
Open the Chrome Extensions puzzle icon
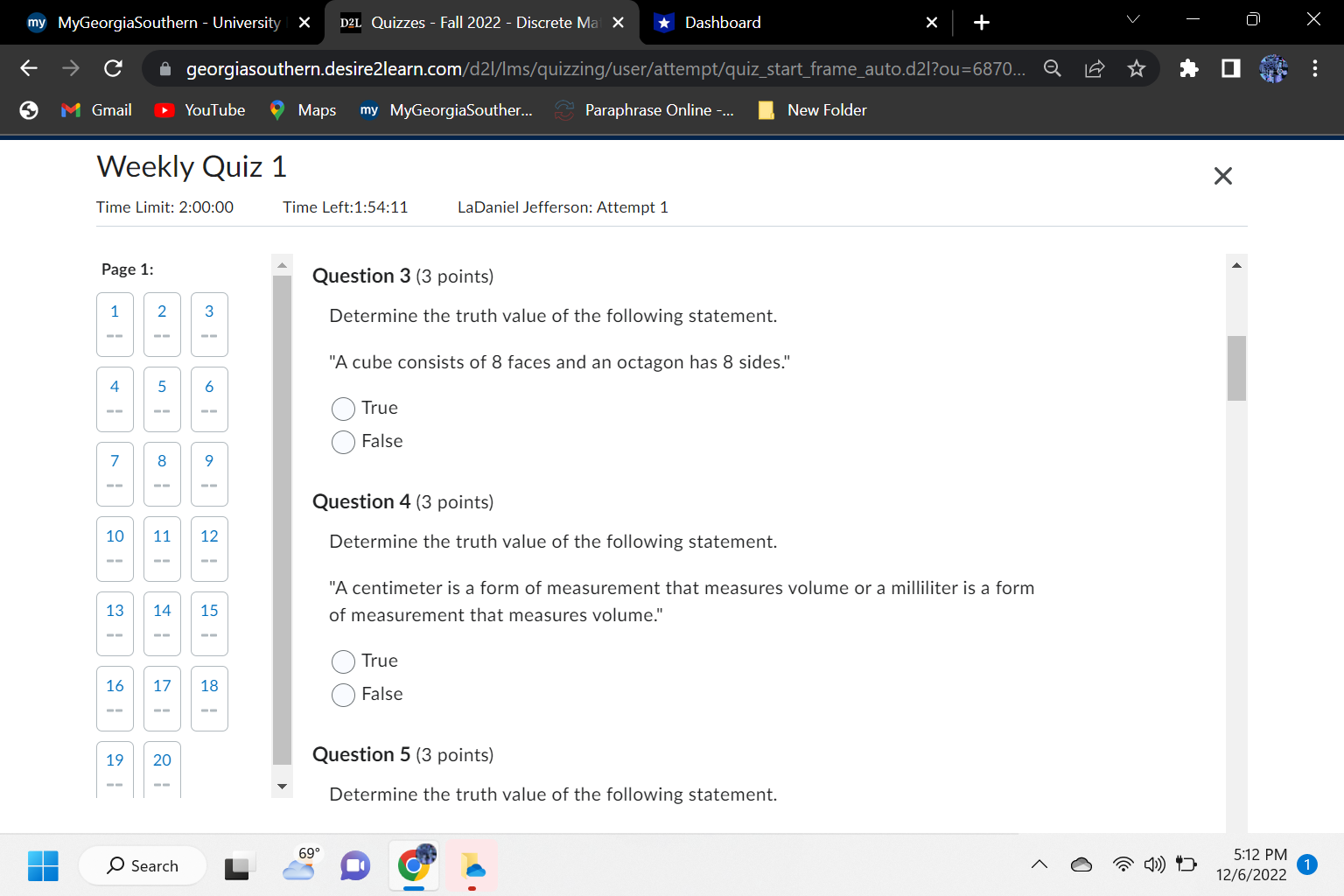click(1188, 68)
